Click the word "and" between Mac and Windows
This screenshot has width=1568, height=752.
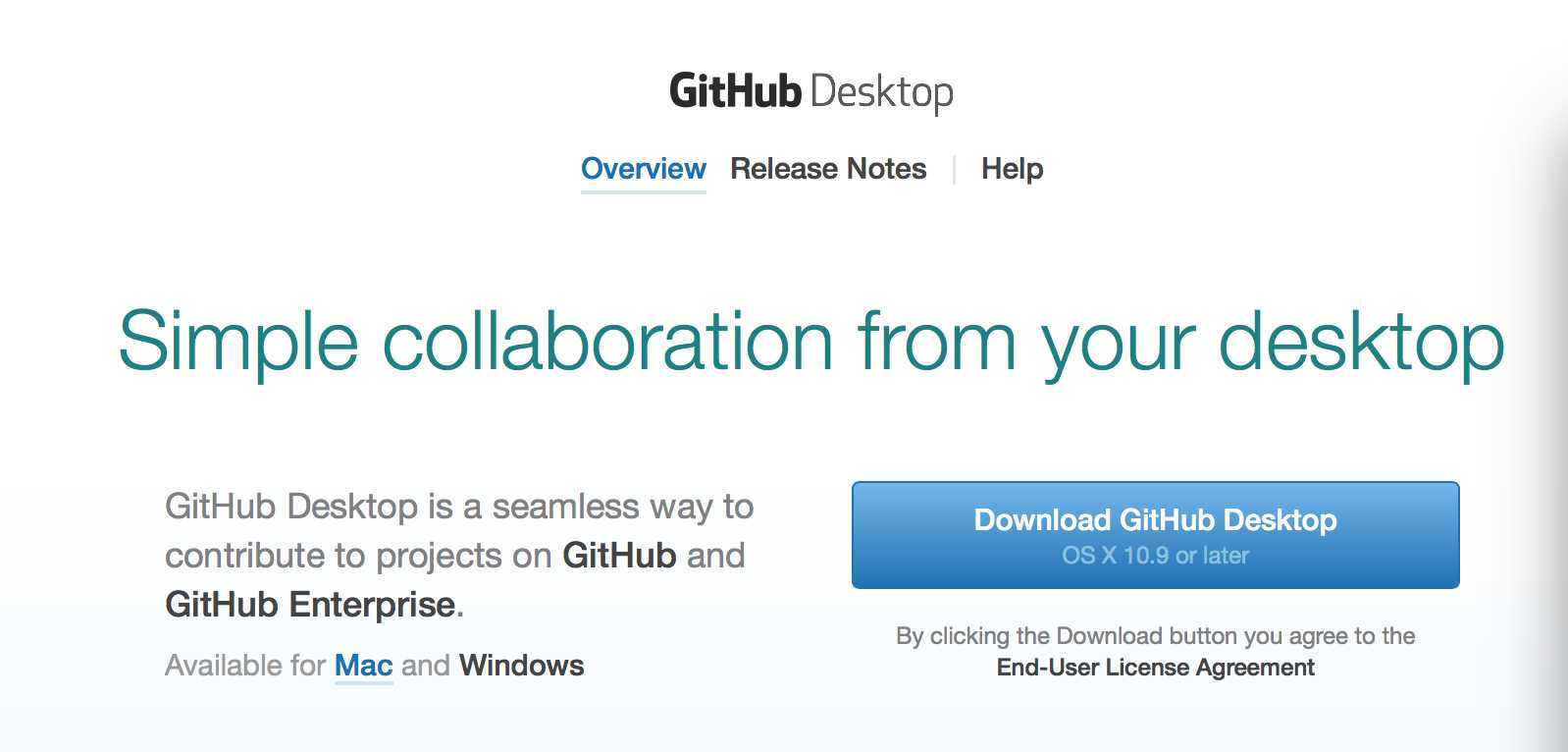click(x=426, y=666)
